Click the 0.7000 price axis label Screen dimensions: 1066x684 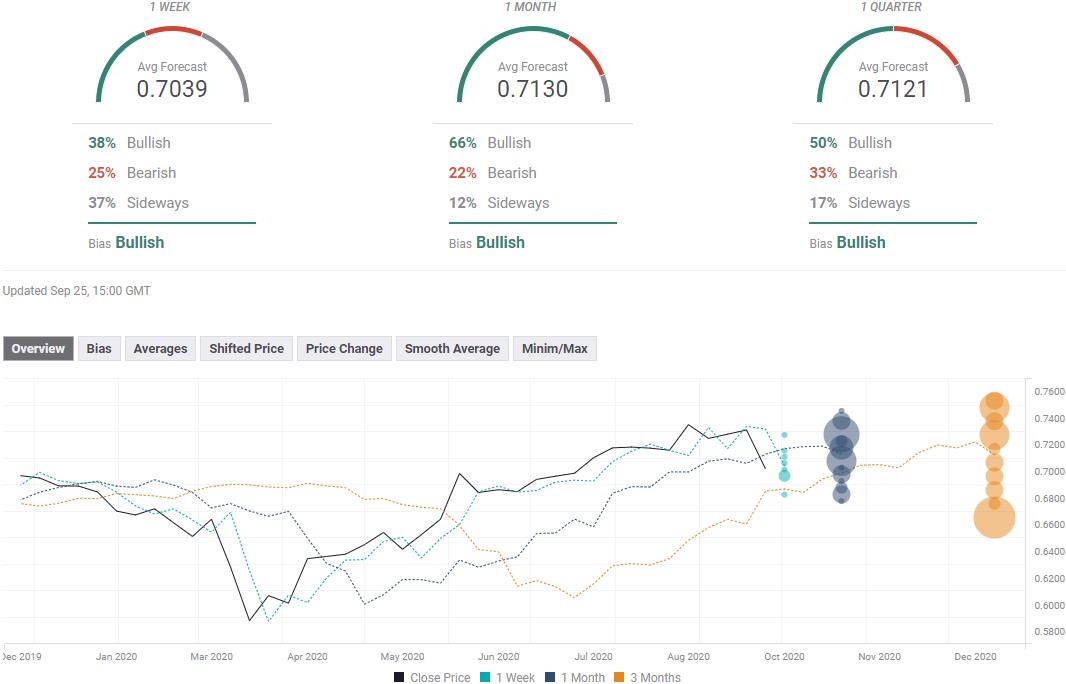click(x=1049, y=471)
